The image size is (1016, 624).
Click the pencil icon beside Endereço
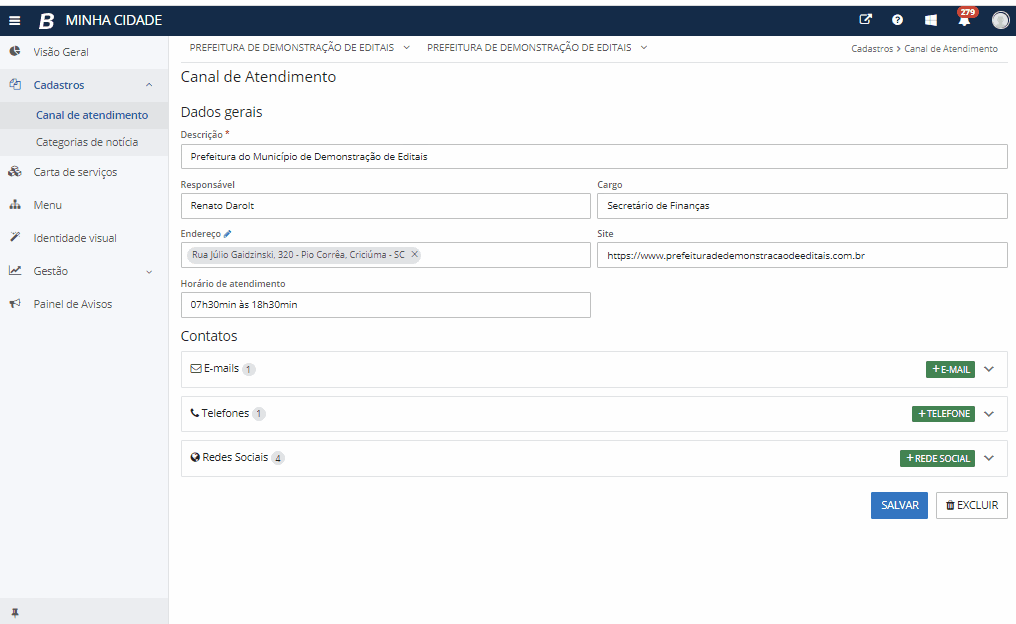point(228,234)
